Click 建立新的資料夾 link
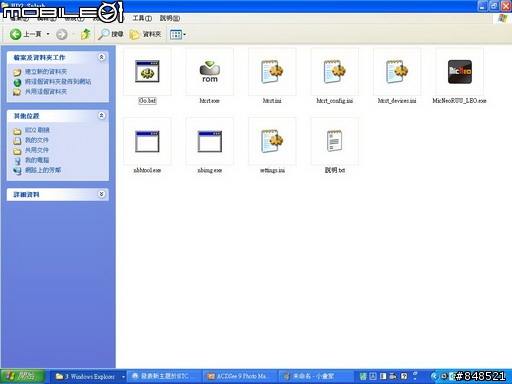The height and width of the screenshot is (384, 512). pyautogui.click(x=46, y=72)
